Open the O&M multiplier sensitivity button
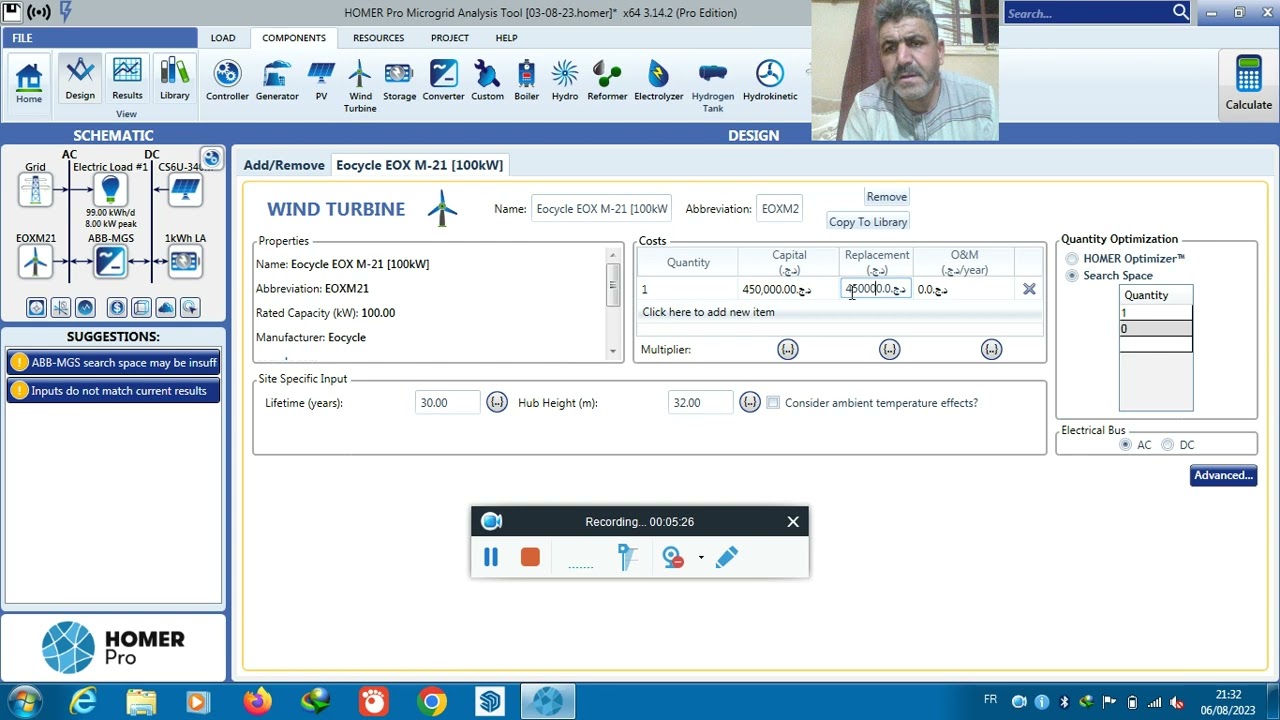This screenshot has width=1280, height=720. coord(991,349)
